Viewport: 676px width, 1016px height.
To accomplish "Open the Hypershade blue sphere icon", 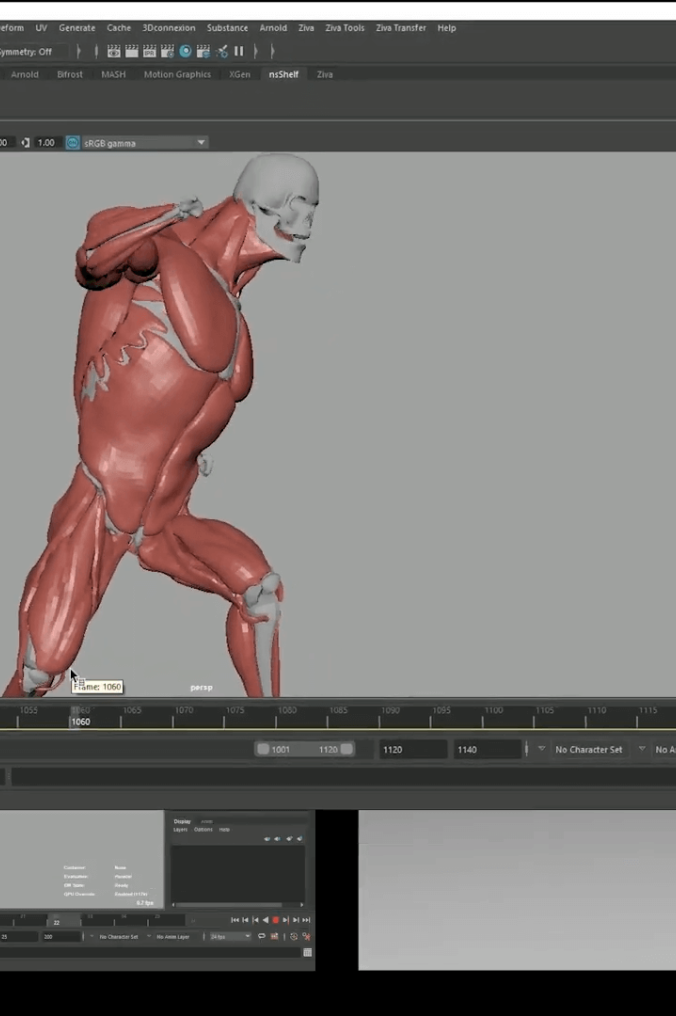I will (185, 51).
